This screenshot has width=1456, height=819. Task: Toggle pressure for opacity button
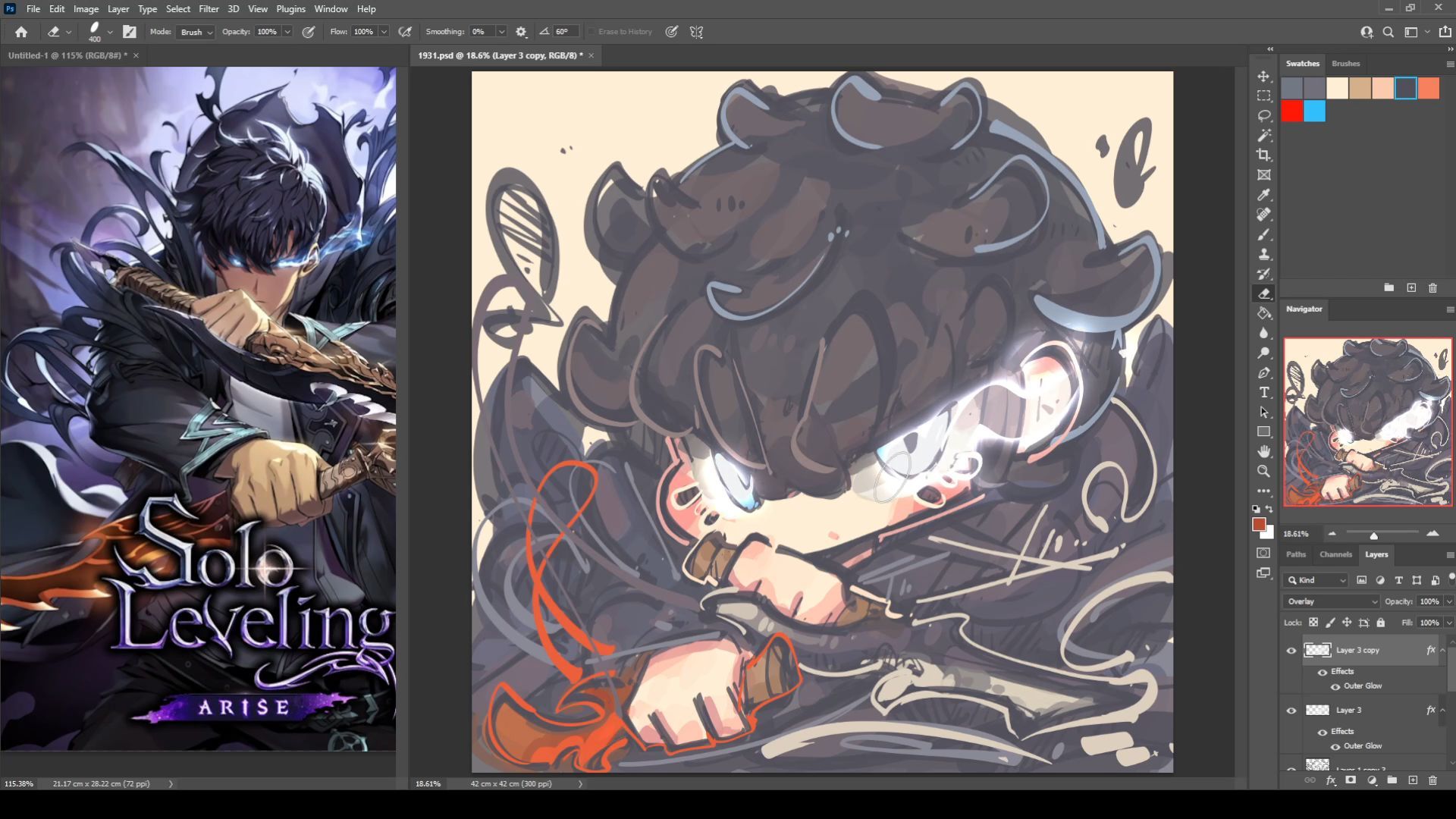pyautogui.click(x=309, y=32)
